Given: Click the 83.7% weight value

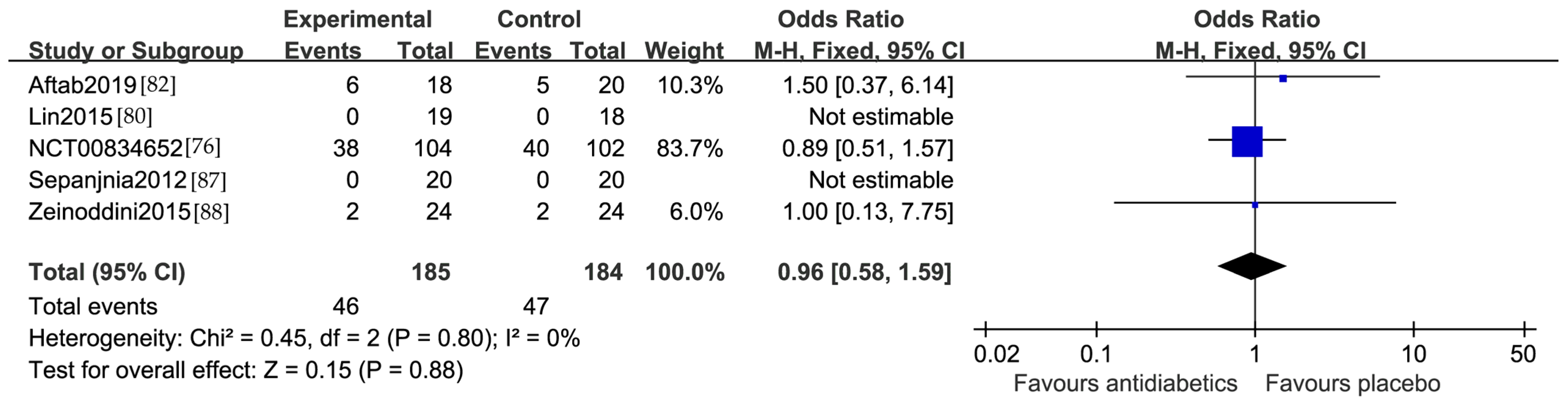Looking at the screenshot, I should (690, 149).
